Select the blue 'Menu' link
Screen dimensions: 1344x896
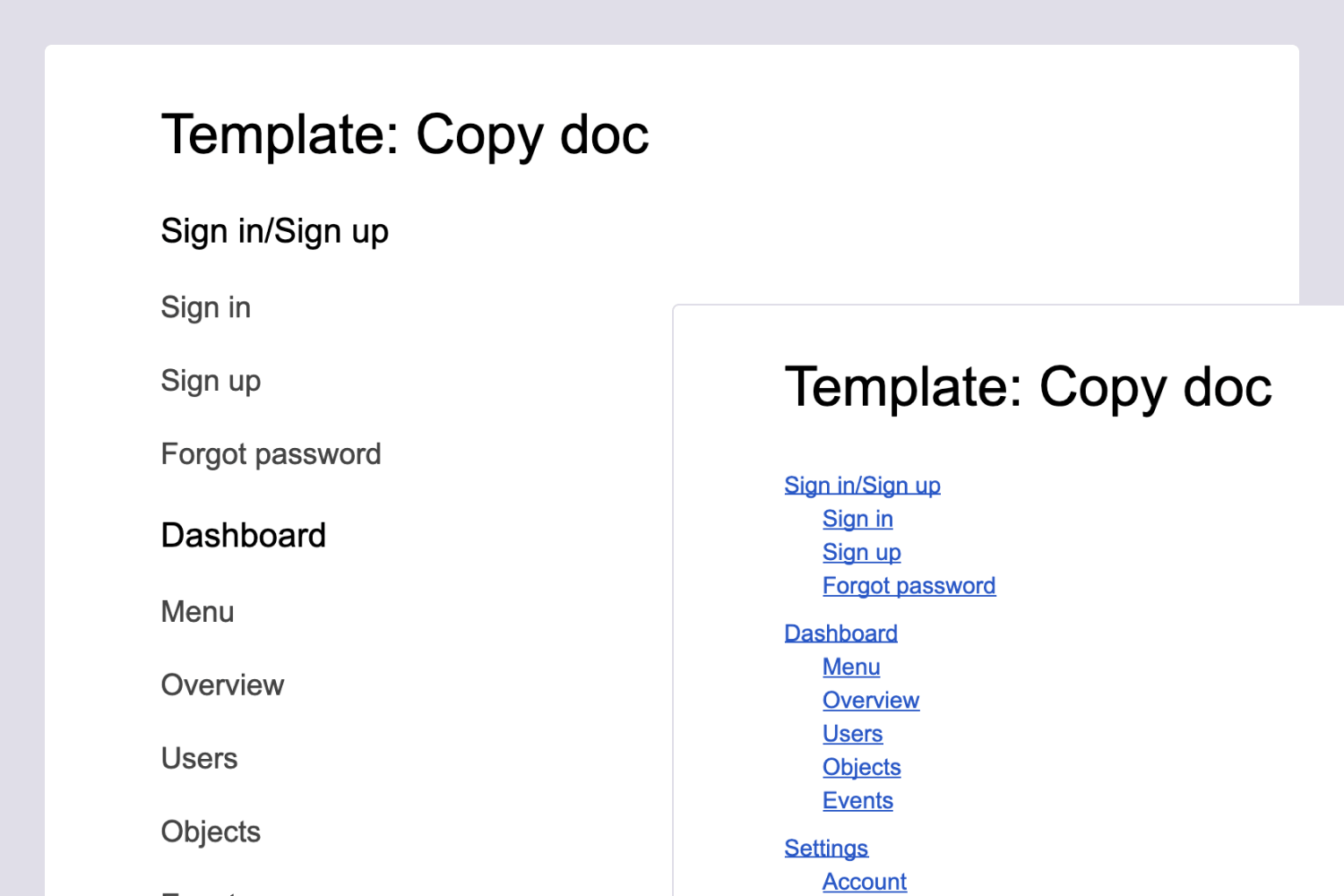pyautogui.click(x=851, y=667)
